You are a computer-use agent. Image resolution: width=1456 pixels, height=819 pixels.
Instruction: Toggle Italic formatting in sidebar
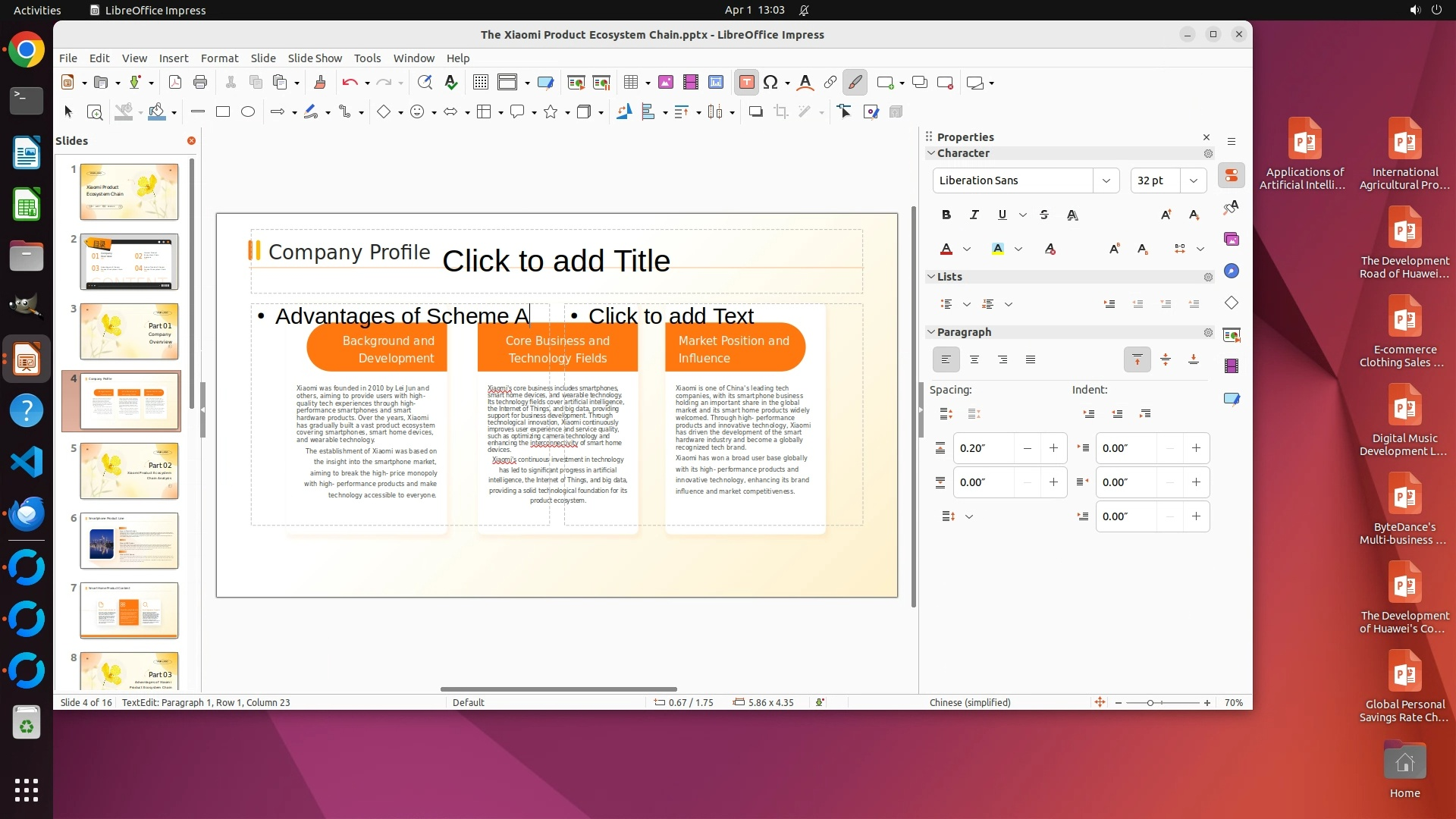974,215
